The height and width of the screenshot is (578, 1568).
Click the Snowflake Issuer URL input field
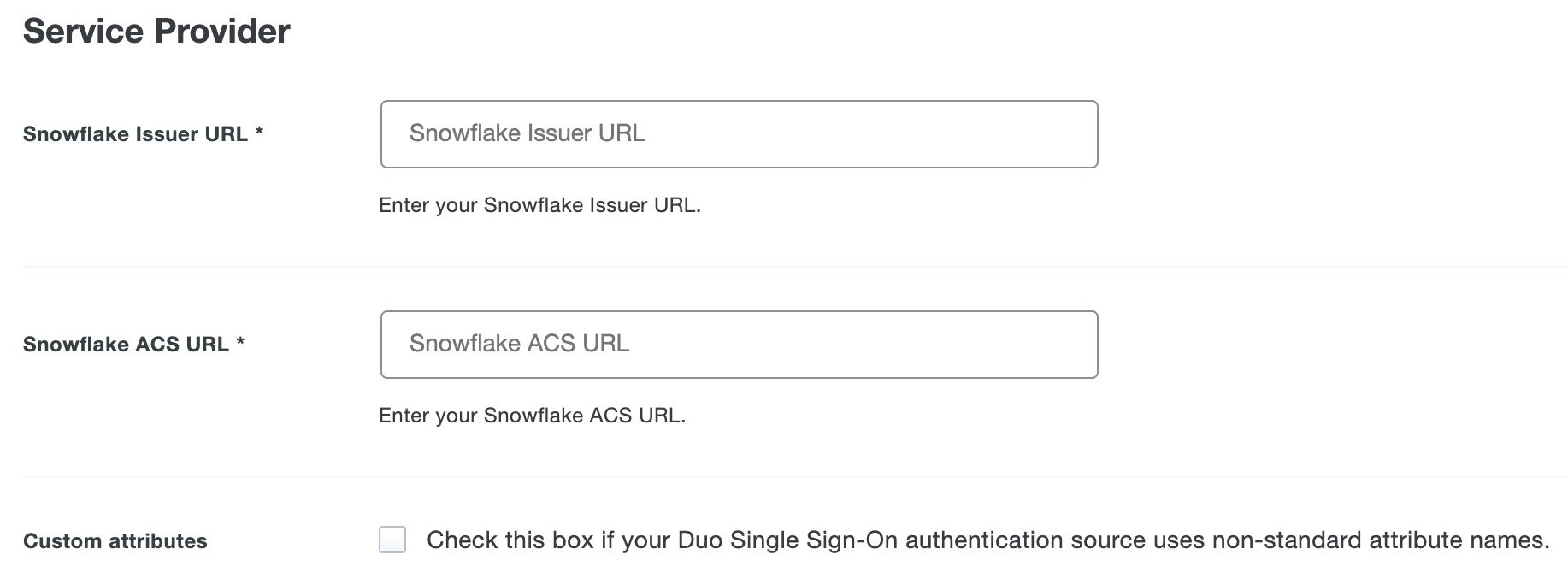(x=739, y=133)
